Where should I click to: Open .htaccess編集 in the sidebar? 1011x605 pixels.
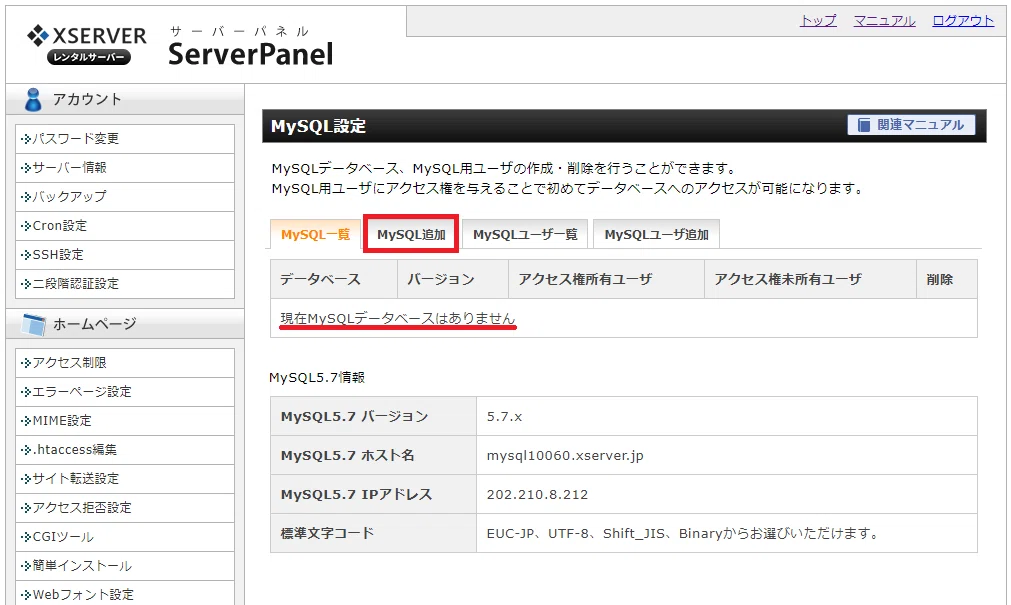click(125, 450)
